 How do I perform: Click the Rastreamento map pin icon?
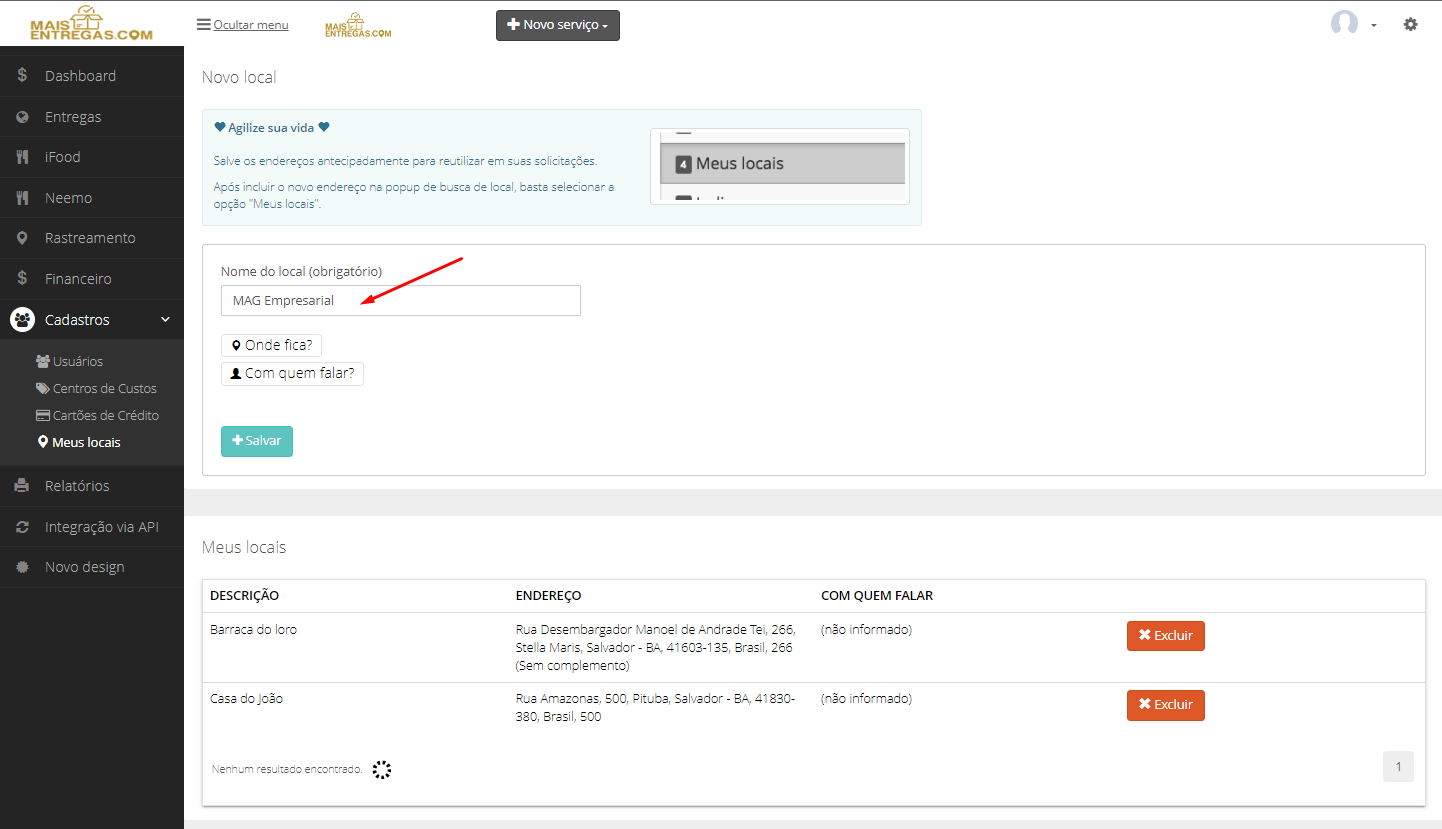click(x=22, y=238)
